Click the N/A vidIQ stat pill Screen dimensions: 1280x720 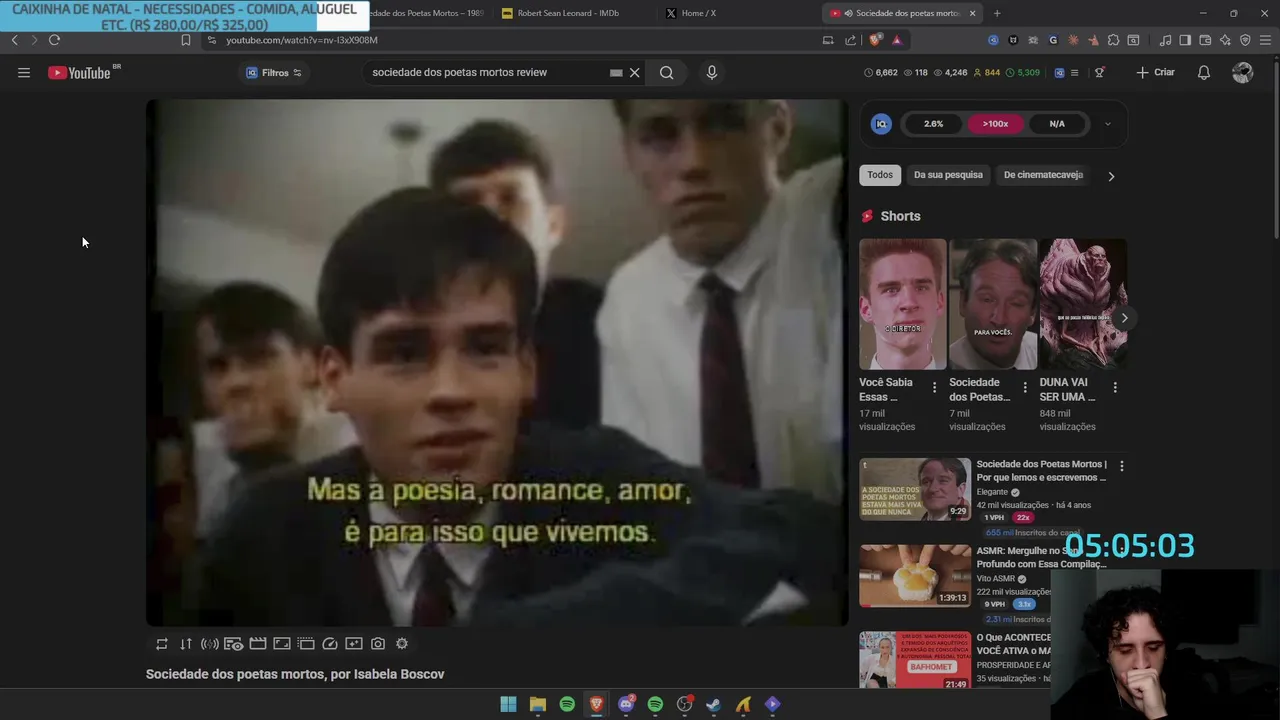(x=1057, y=124)
